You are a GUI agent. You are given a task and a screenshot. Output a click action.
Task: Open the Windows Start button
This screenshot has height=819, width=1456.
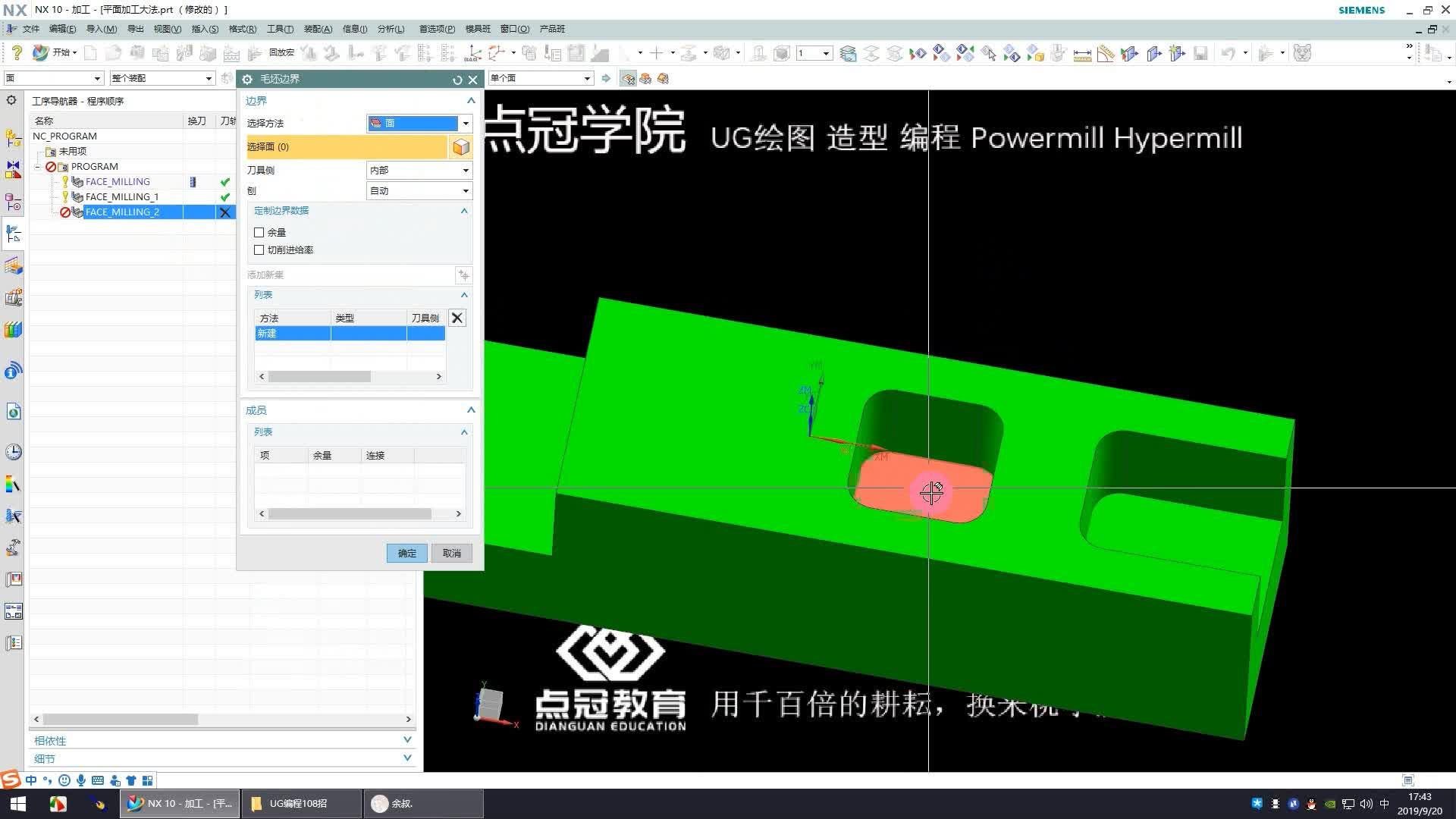[x=17, y=804]
